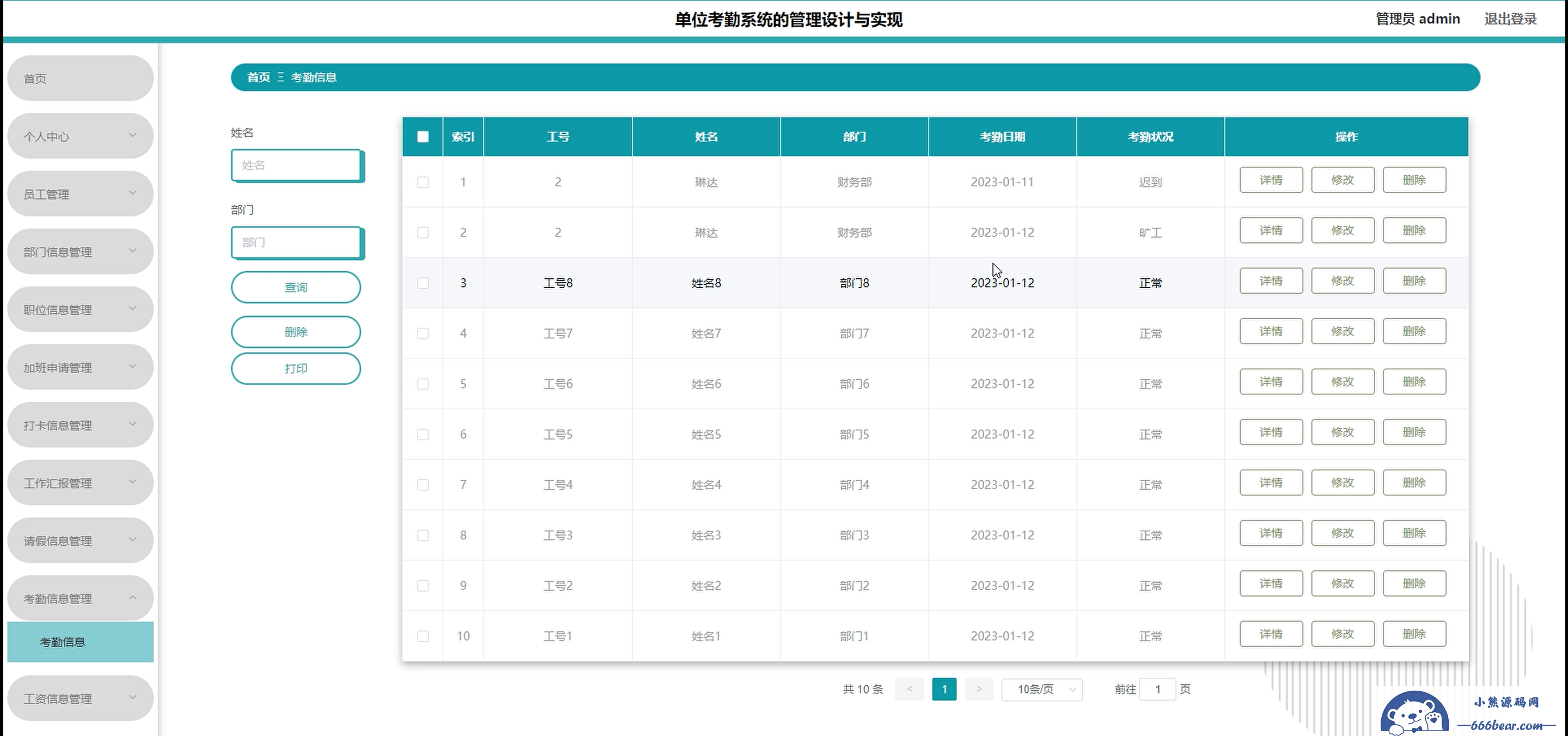Select checkbox of the 工号6 row
This screenshot has width=1568, height=736.
[x=423, y=384]
